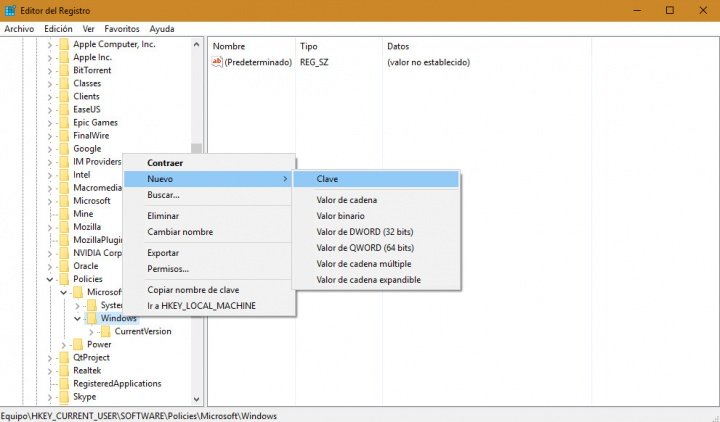Create a Valor de QWORD (64 bits)
The image size is (720, 422).
click(x=376, y=248)
